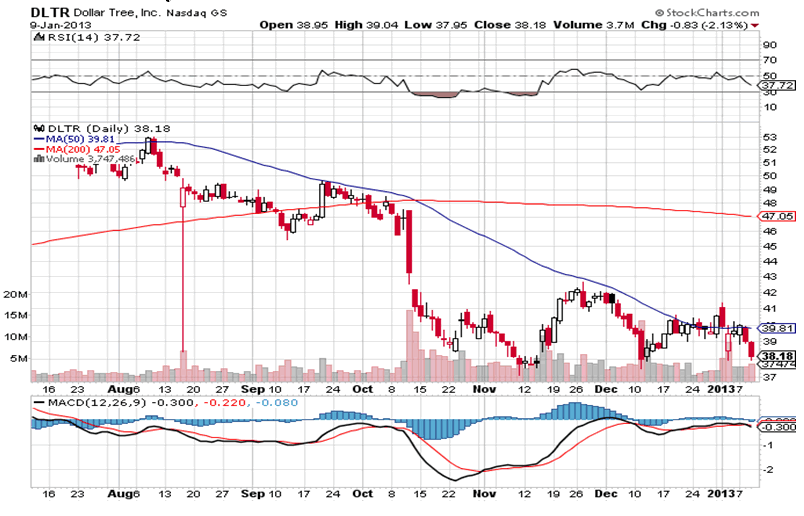
Task: Click the Volume 3,747,486 legend entry
Action: click(90, 159)
